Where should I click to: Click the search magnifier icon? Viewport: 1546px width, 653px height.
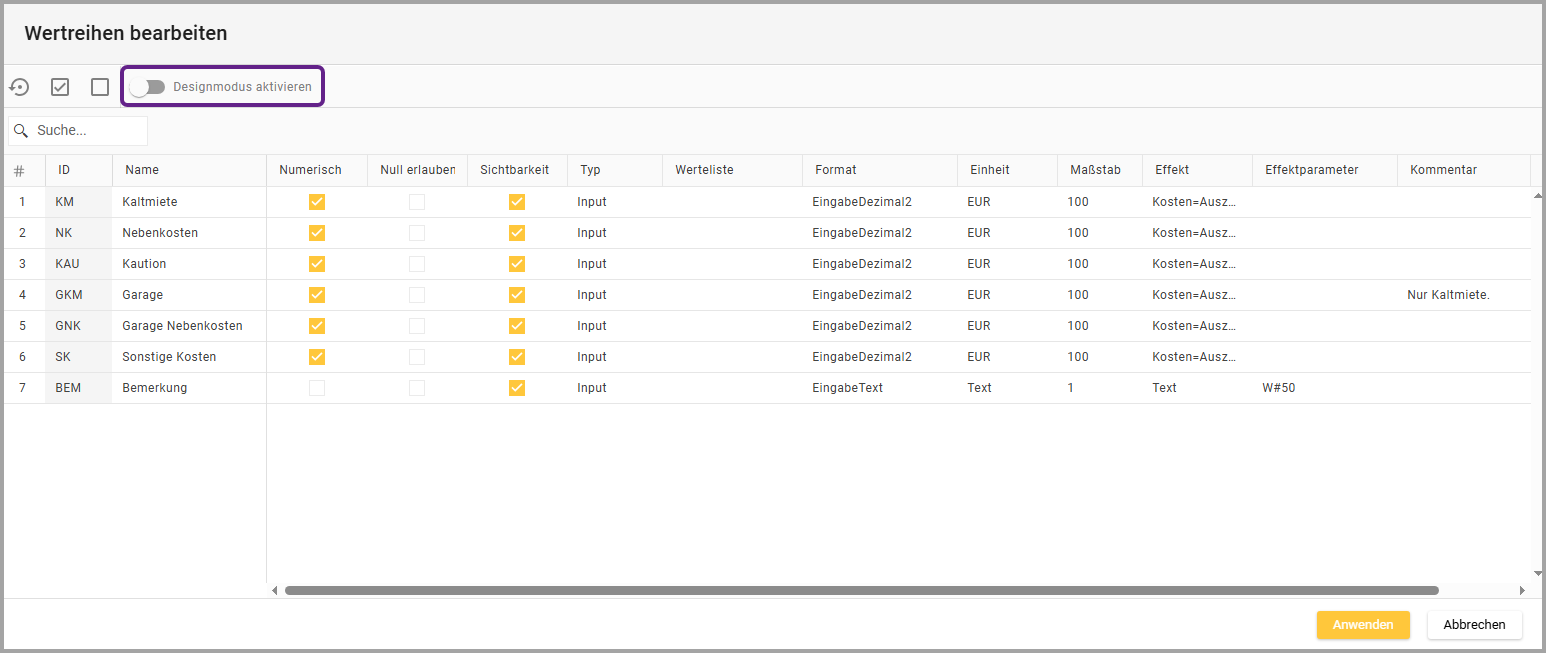[21, 131]
